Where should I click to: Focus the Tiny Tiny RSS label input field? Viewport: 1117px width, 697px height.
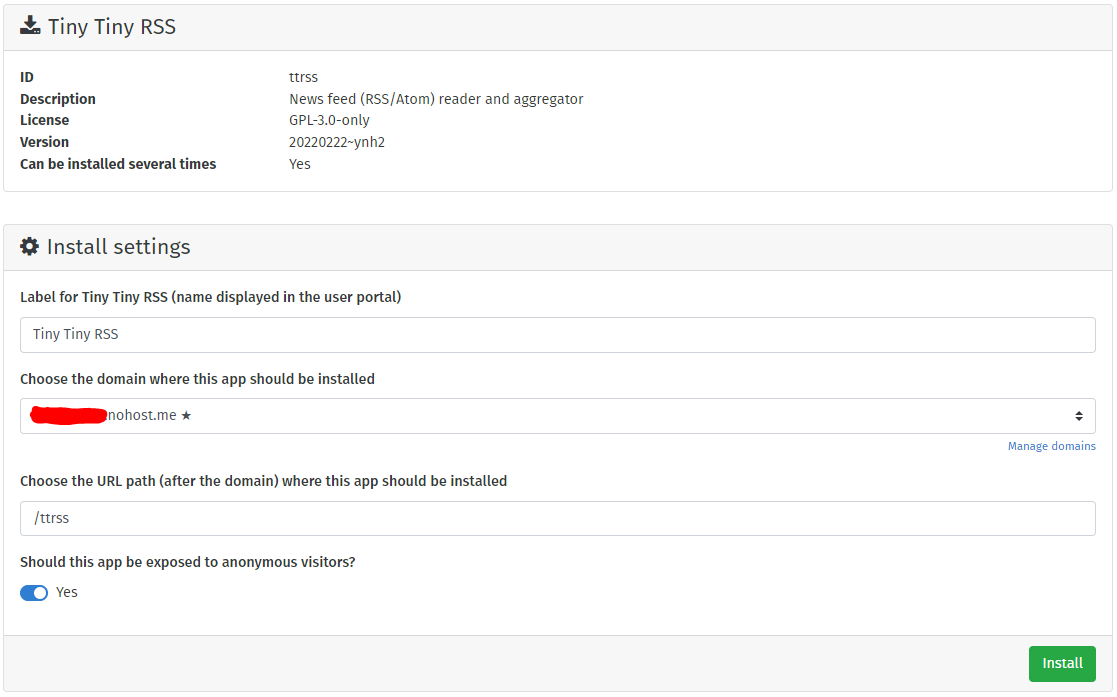pyautogui.click(x=557, y=335)
